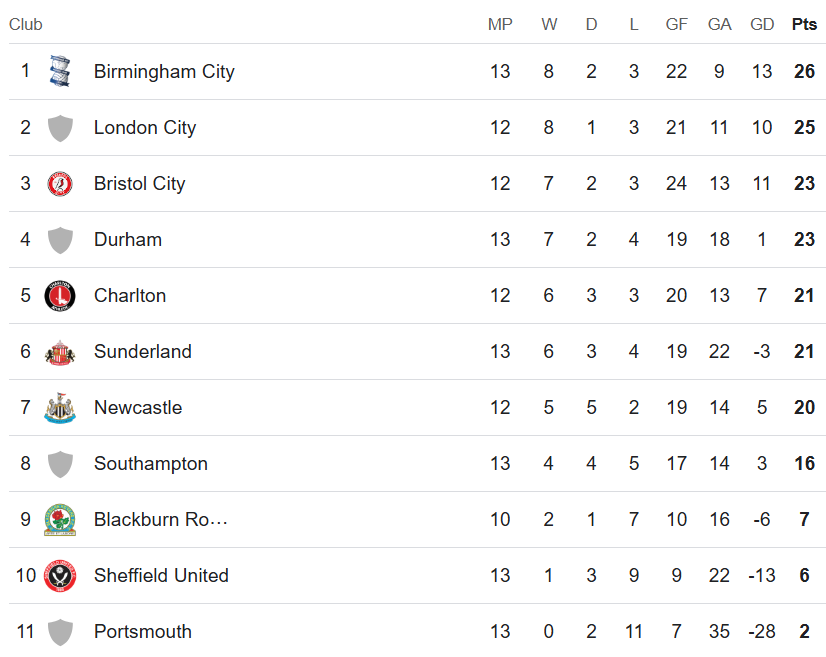Click the Charlton club crest
The height and width of the screenshot is (657, 826).
tap(60, 296)
